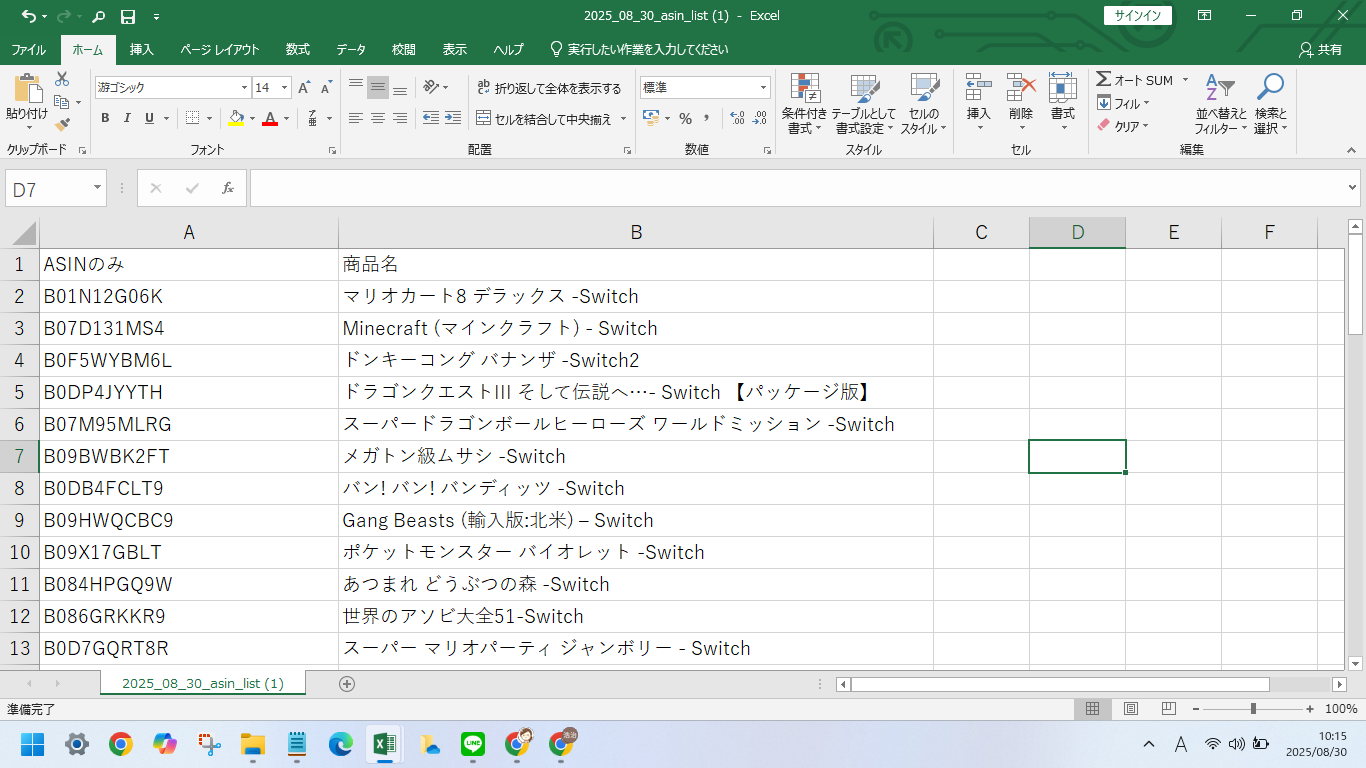The height and width of the screenshot is (768, 1366).
Task: Open 条件付き書式 conditional formatting
Action: click(805, 104)
